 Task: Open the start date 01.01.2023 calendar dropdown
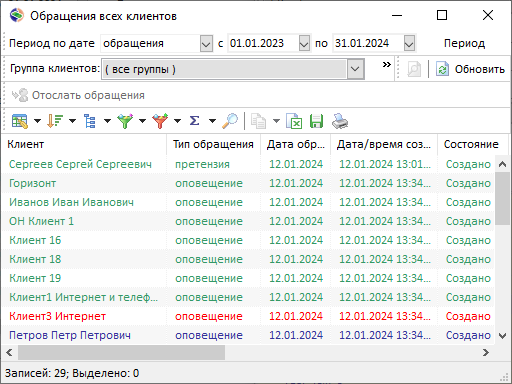pos(304,44)
